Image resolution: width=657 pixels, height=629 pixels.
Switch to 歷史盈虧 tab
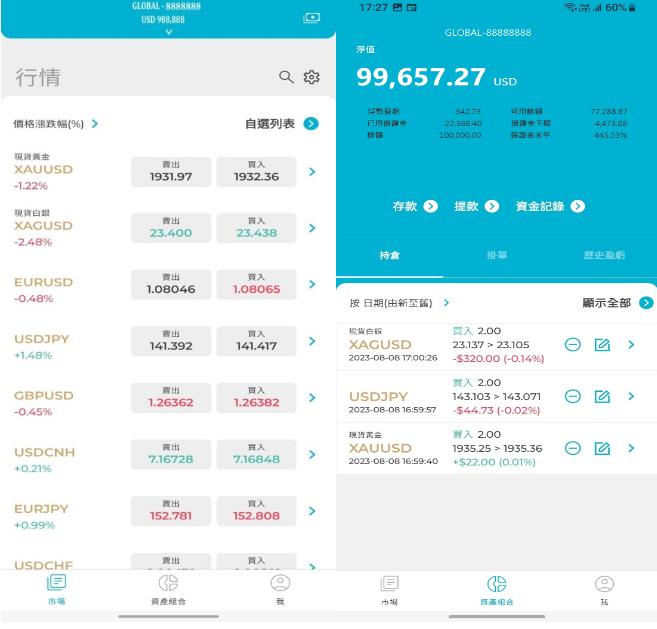603,255
